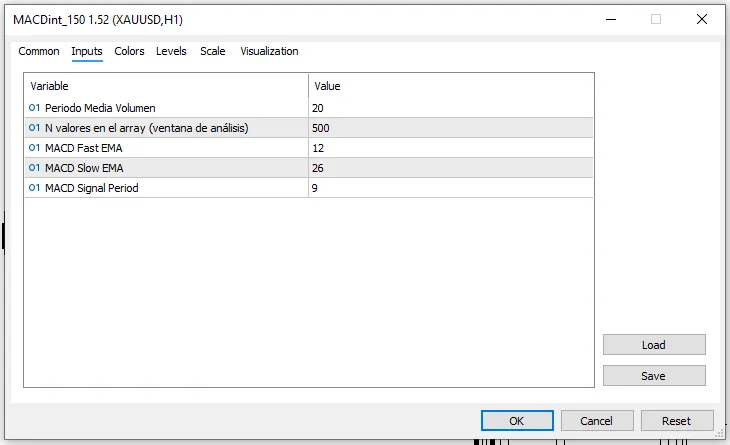Click the type icon next to MACD Signal Period

(34, 188)
